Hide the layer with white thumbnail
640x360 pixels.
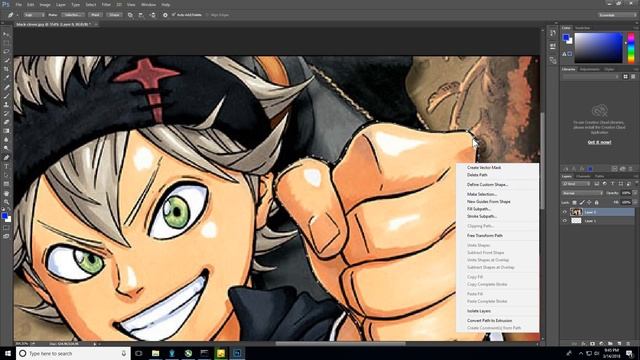565,221
